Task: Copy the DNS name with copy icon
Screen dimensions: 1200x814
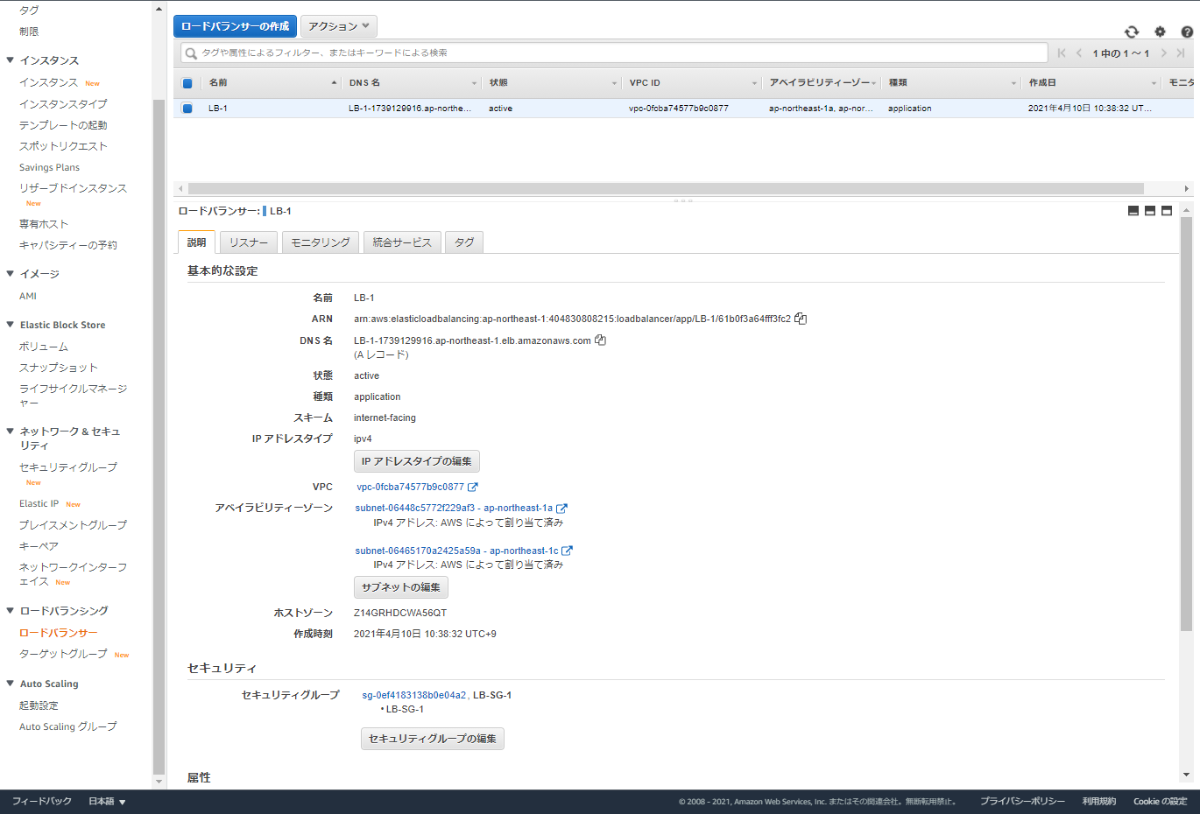Action: coord(600,340)
